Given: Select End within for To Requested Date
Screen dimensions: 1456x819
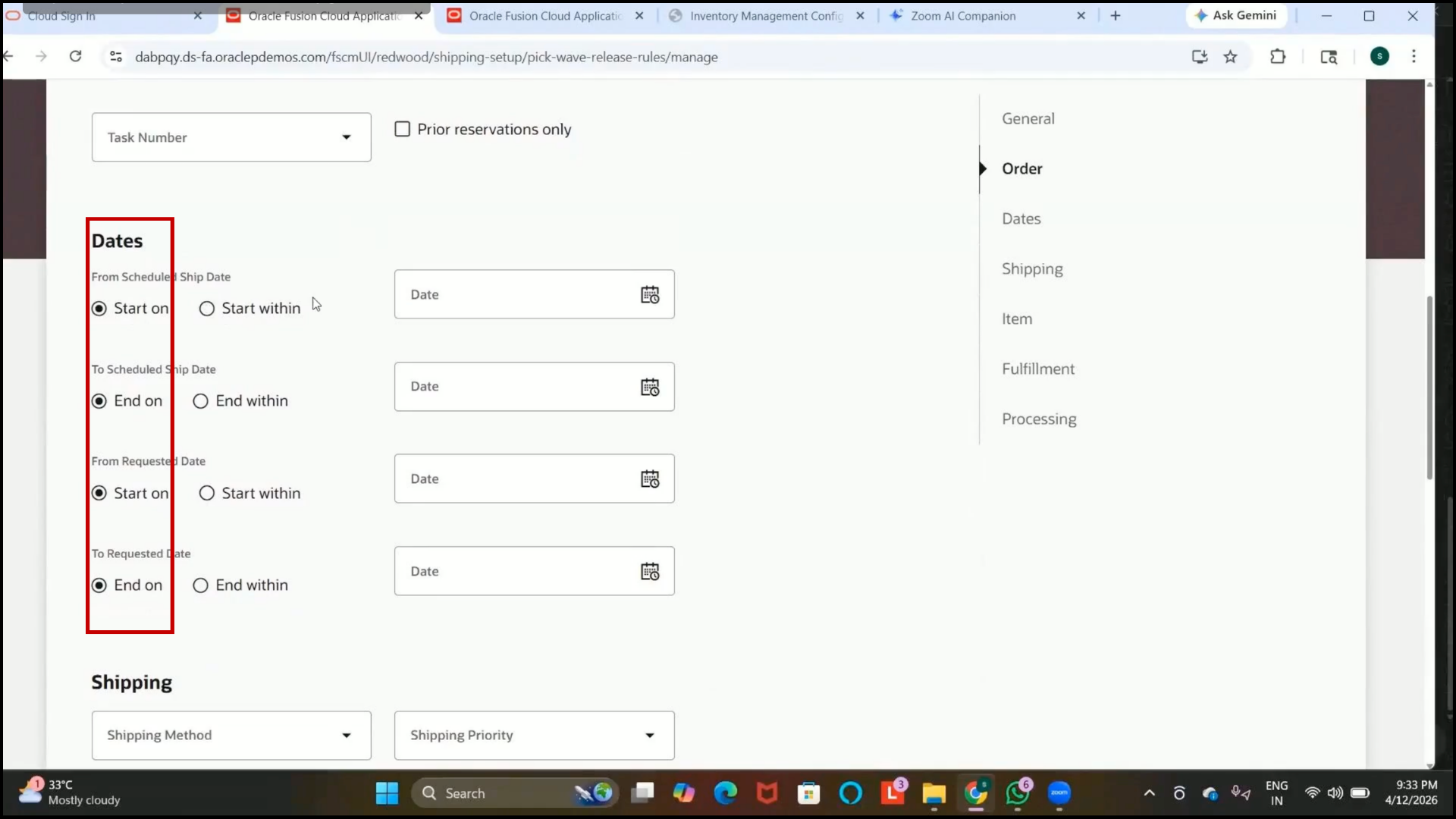Looking at the screenshot, I should pos(201,585).
